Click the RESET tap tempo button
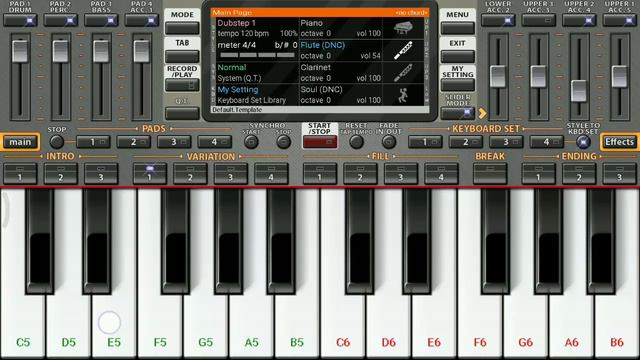 pyautogui.click(x=356, y=142)
